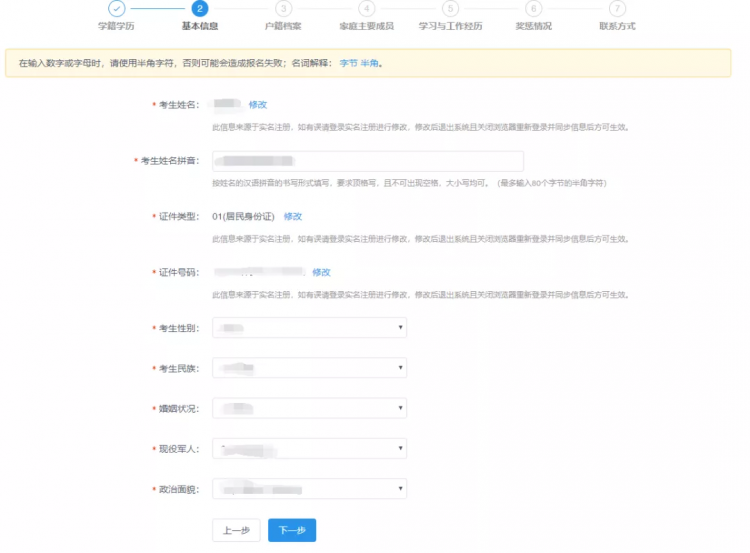
Task: Click 修改 link next to 证件类型
Action: (293, 216)
